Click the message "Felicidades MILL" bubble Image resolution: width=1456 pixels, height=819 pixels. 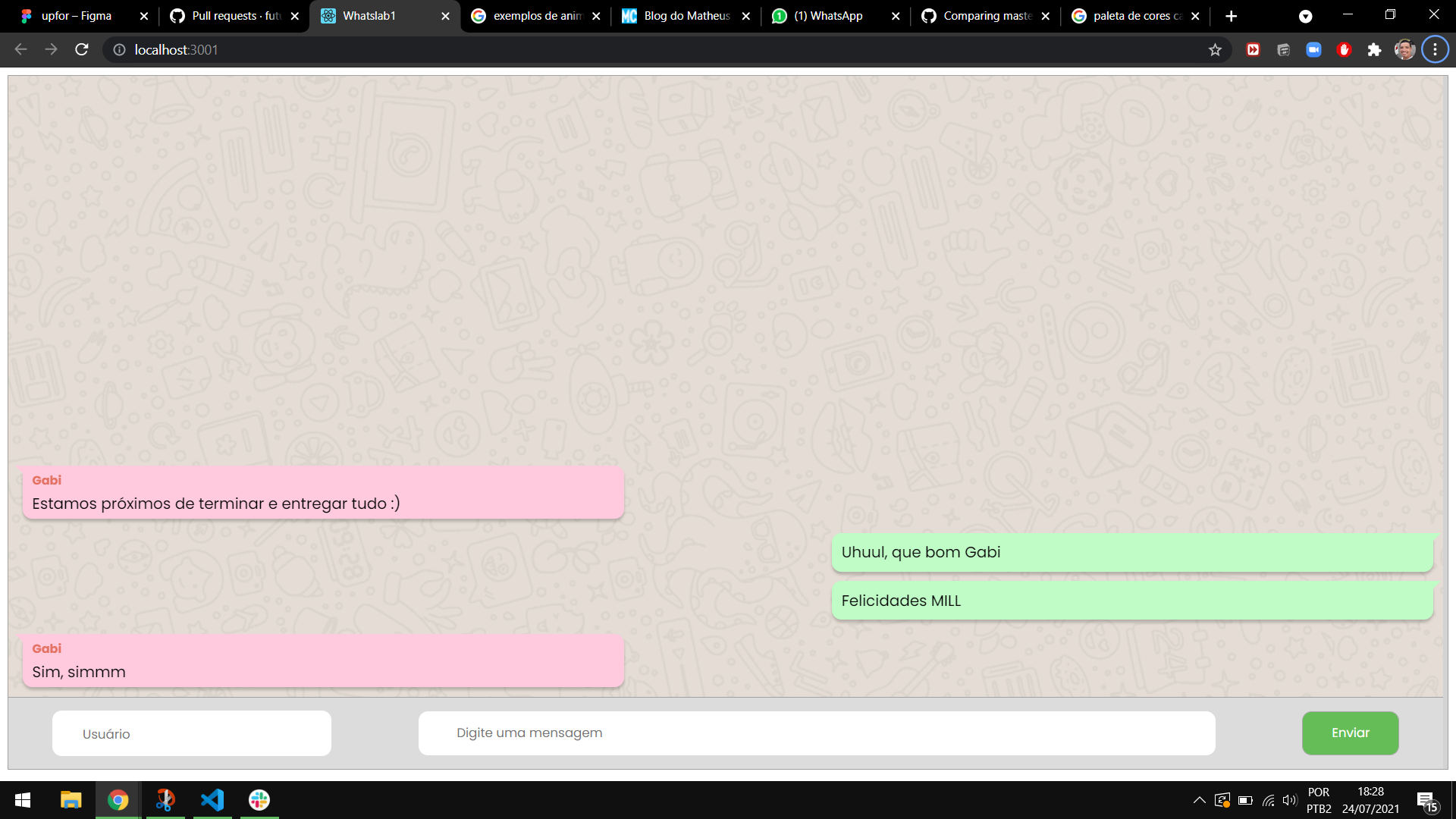[1131, 601]
